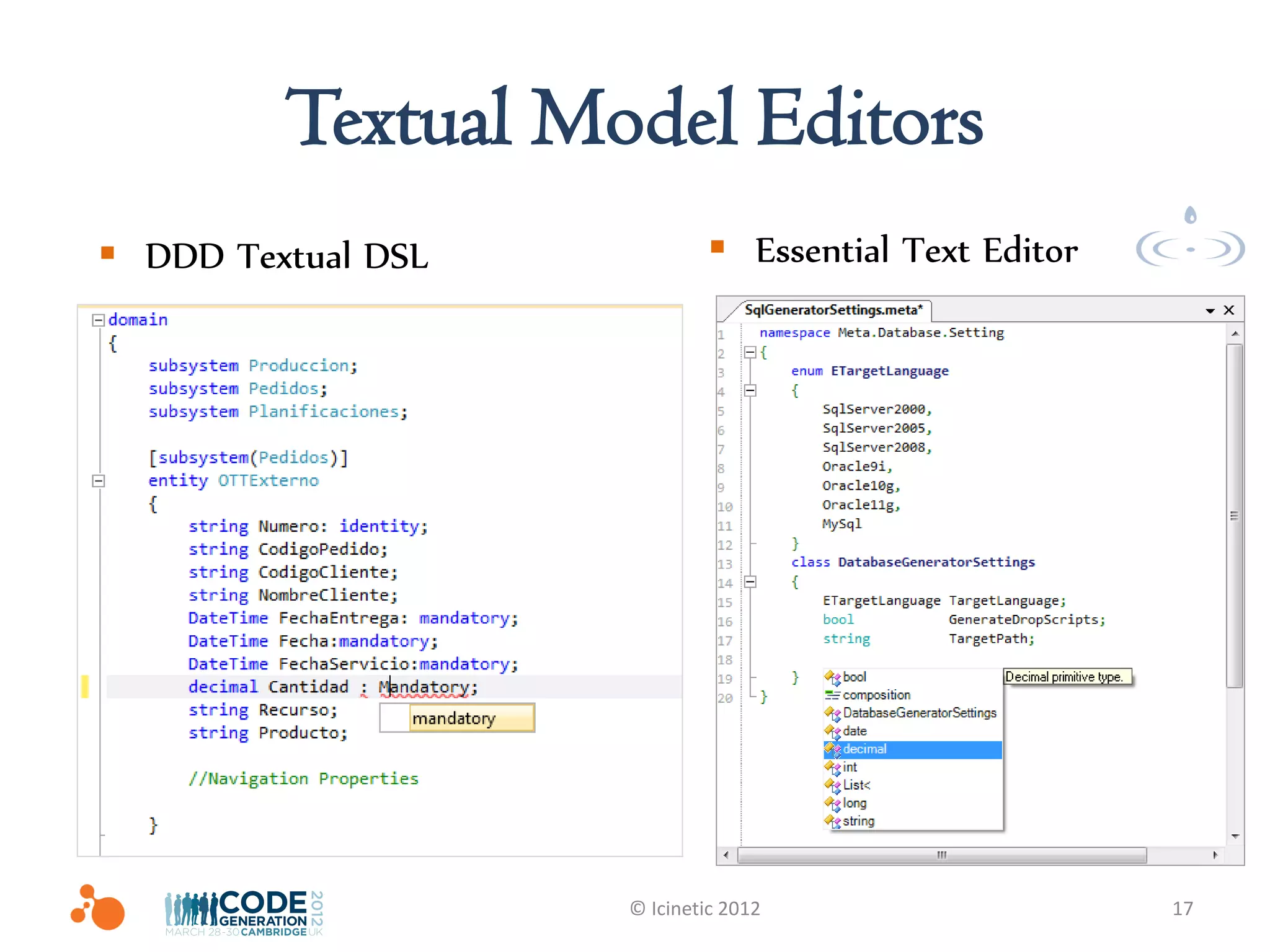Click 'MySql' enum value
The height and width of the screenshot is (952, 1270).
(x=842, y=524)
